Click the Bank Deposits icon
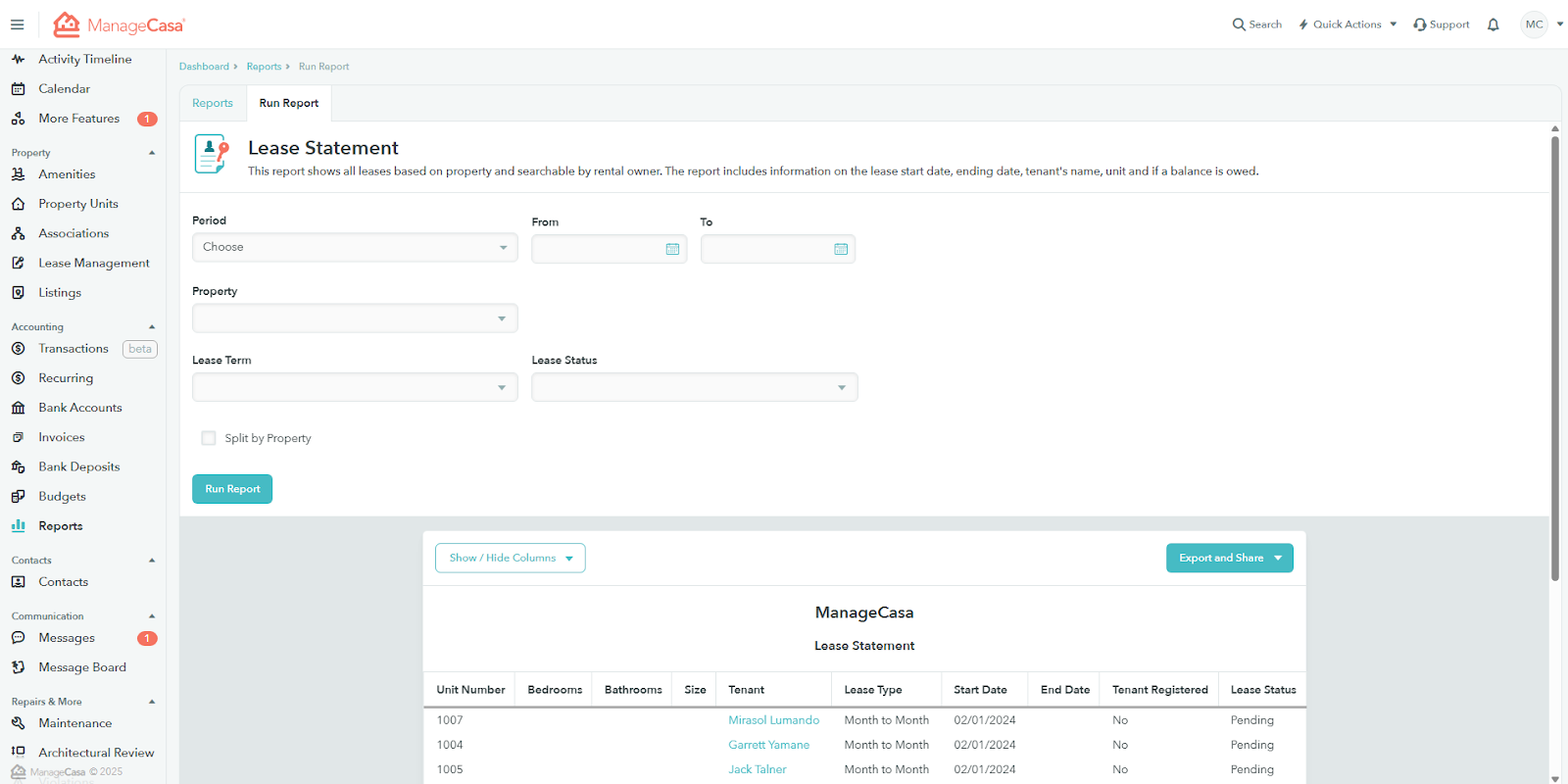 tap(18, 466)
